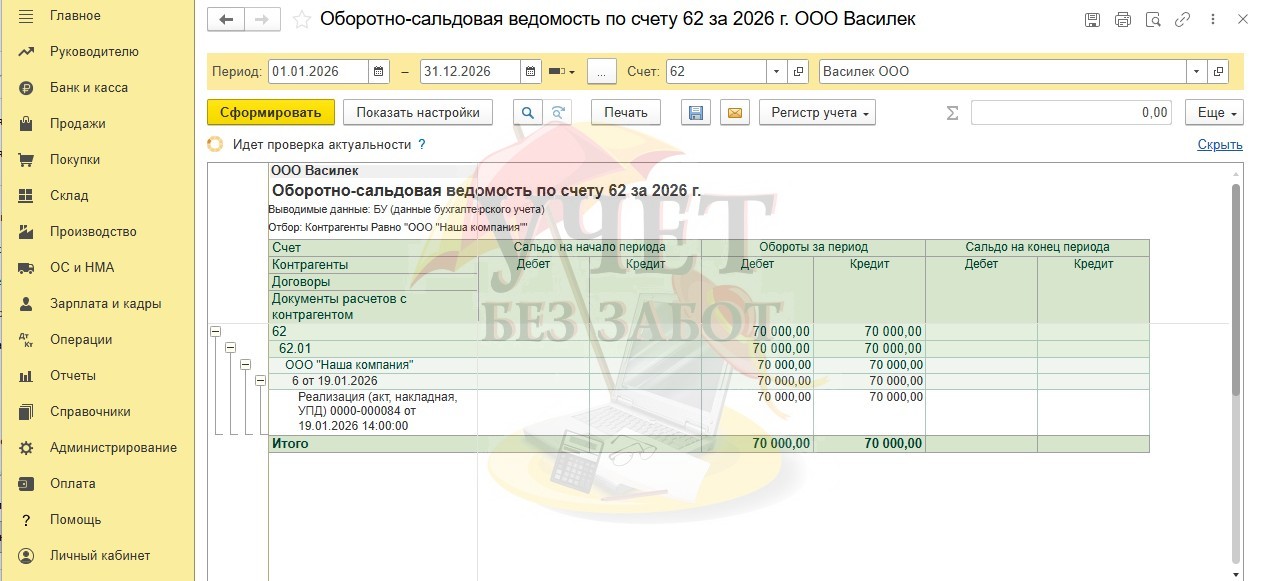Image resolution: width=1263 pixels, height=581 pixels.
Task: Open the organization Василек ООО dropdown arrow
Action: click(1197, 72)
